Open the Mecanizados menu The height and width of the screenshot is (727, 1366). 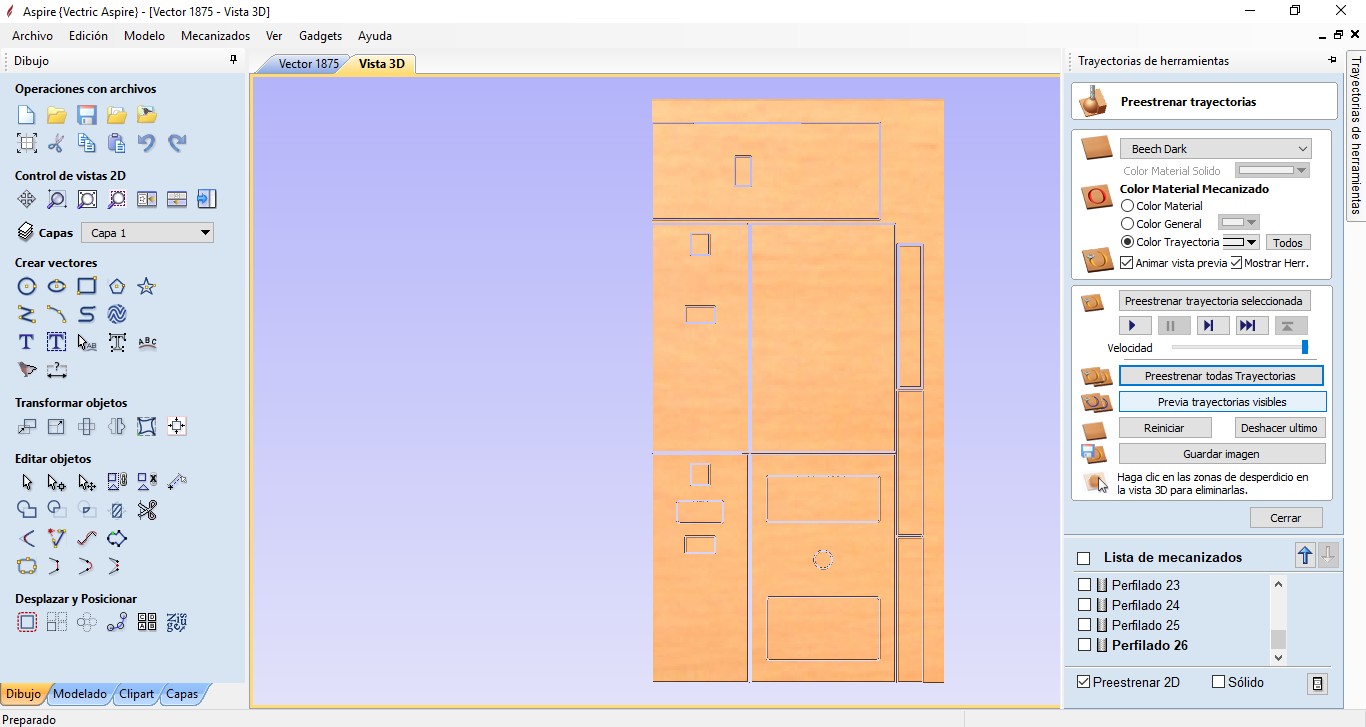point(215,35)
